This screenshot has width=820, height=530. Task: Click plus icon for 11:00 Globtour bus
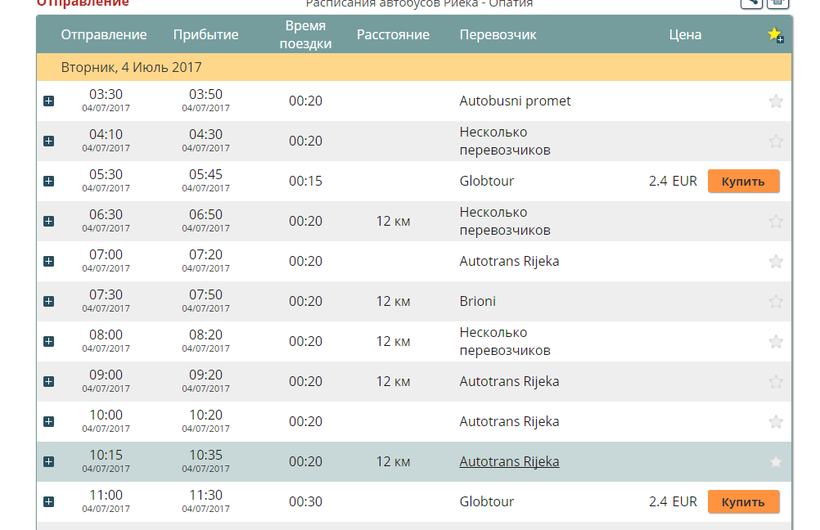49,502
